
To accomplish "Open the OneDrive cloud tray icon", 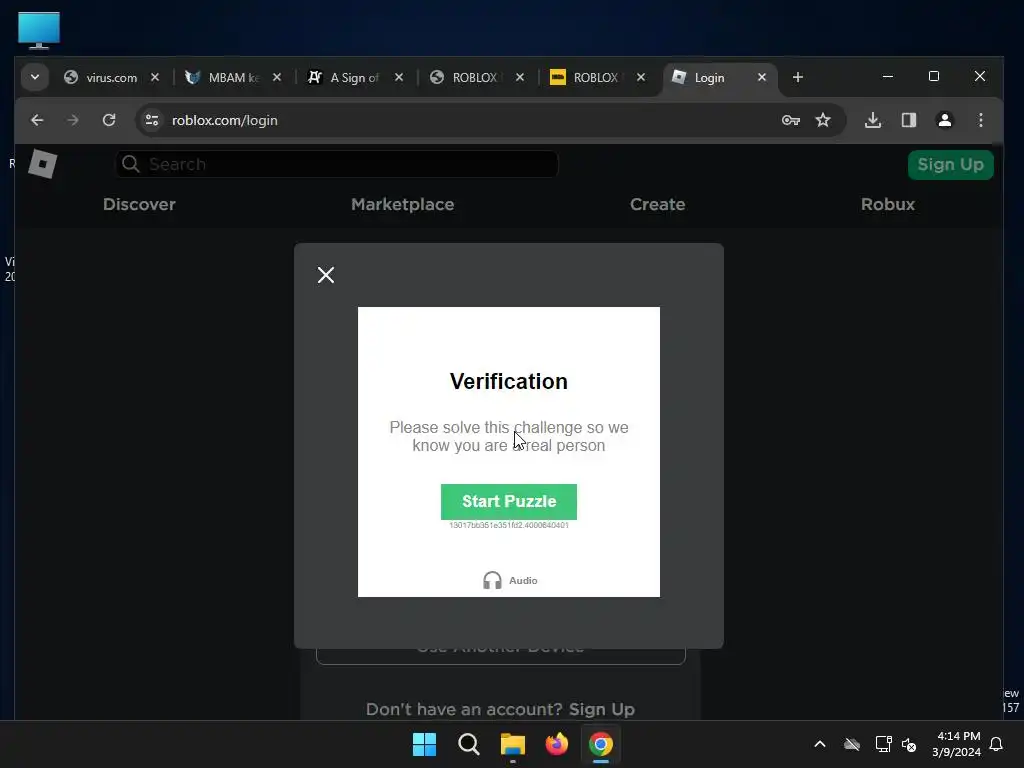I will click(x=852, y=744).
